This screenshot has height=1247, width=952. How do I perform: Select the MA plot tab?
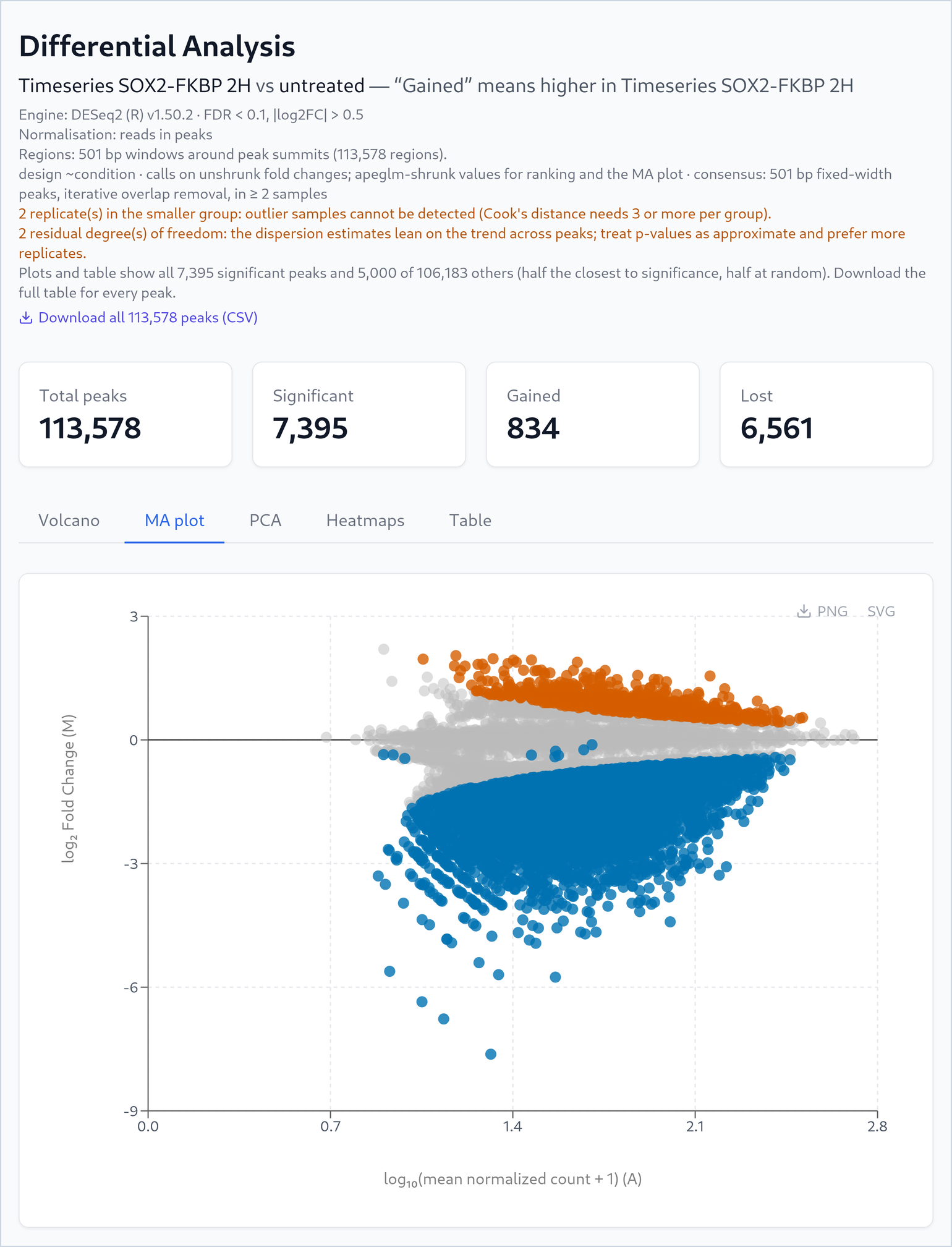(x=174, y=521)
